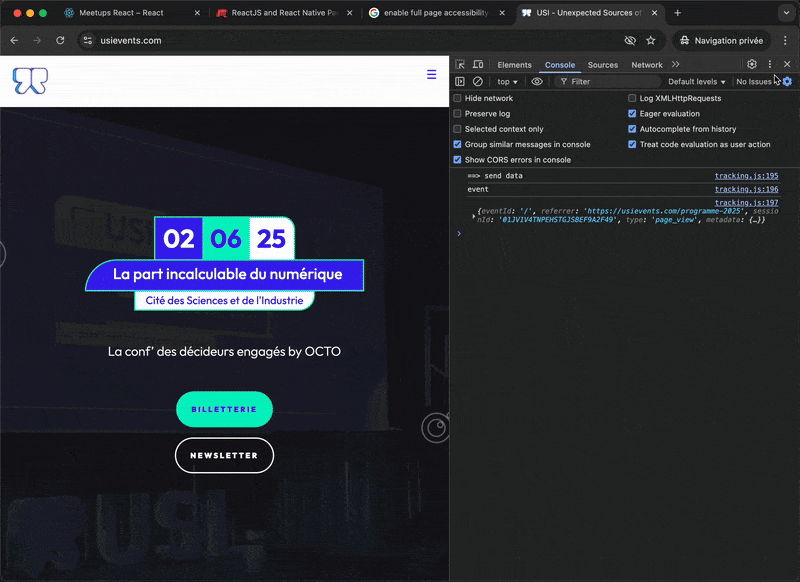Viewport: 800px width, 582px height.
Task: Check the Log XMLHttpRequests option
Action: (632, 98)
